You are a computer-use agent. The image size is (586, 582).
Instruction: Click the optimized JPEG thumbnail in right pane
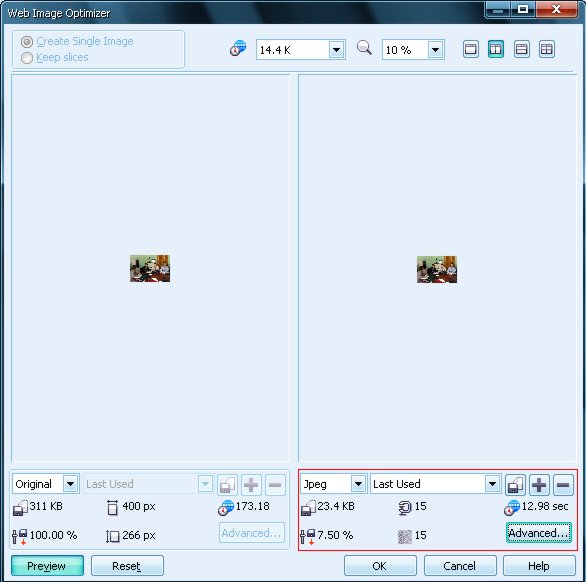pos(437,270)
